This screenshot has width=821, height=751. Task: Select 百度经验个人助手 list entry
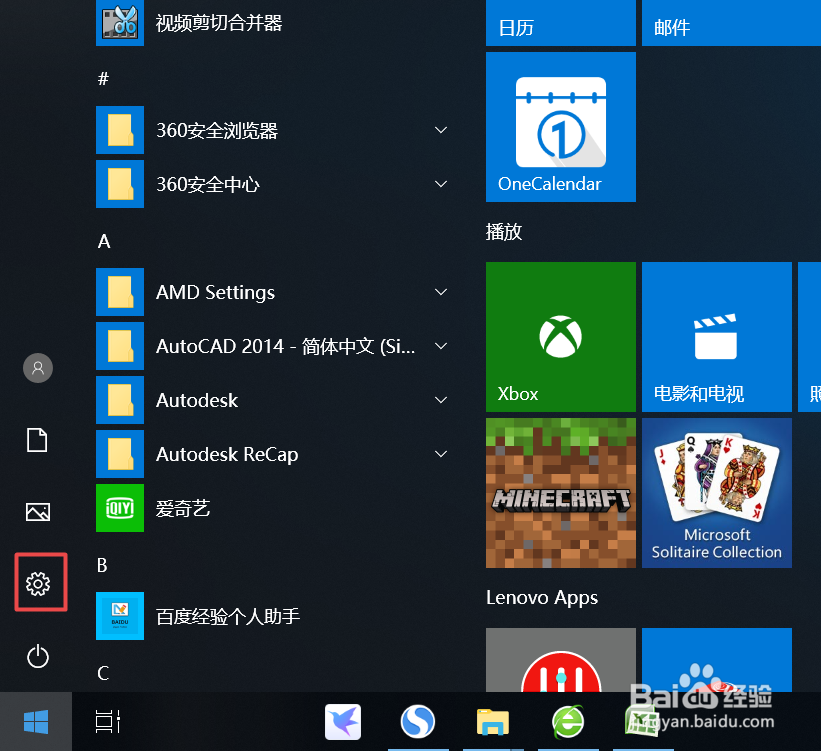point(228,616)
